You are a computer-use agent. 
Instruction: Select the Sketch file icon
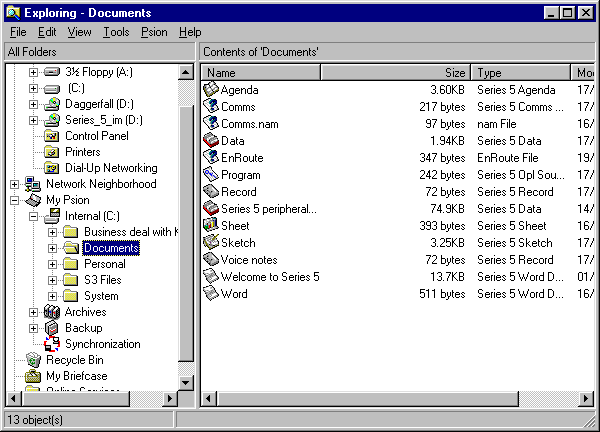coord(210,242)
